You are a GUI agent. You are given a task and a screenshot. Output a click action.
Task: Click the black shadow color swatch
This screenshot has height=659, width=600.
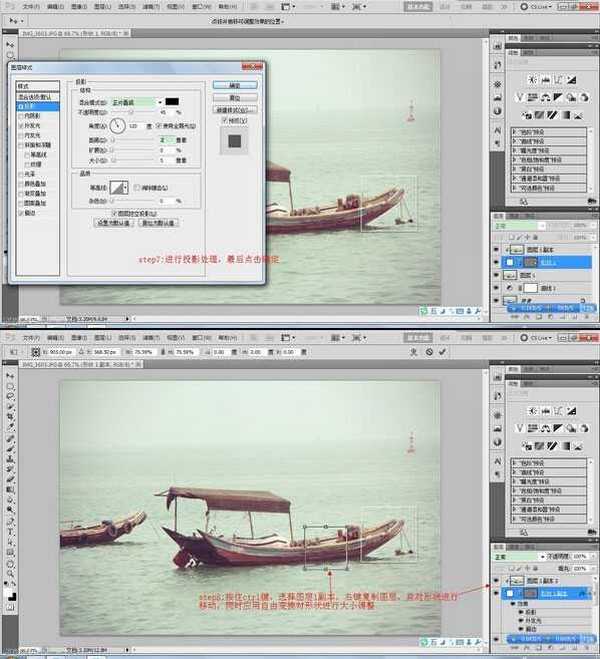[x=172, y=101]
